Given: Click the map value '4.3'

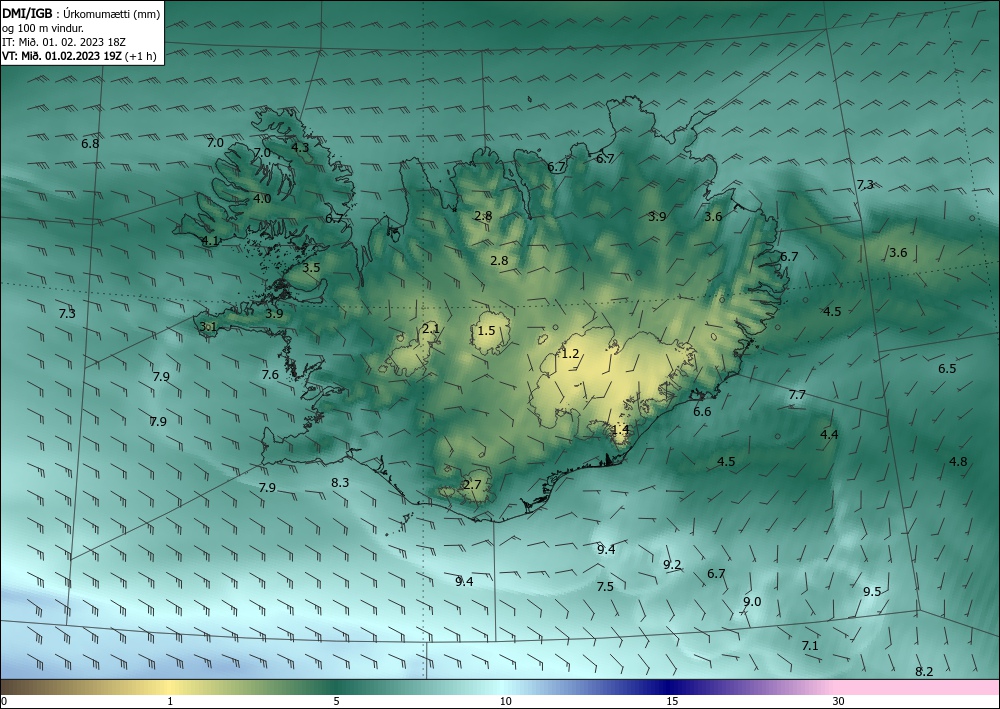Looking at the screenshot, I should click(300, 147).
